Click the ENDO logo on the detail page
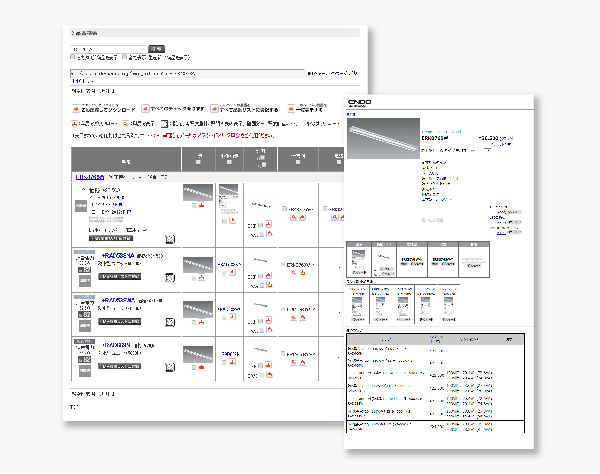Screen dimensions: 600x474 [359, 103]
